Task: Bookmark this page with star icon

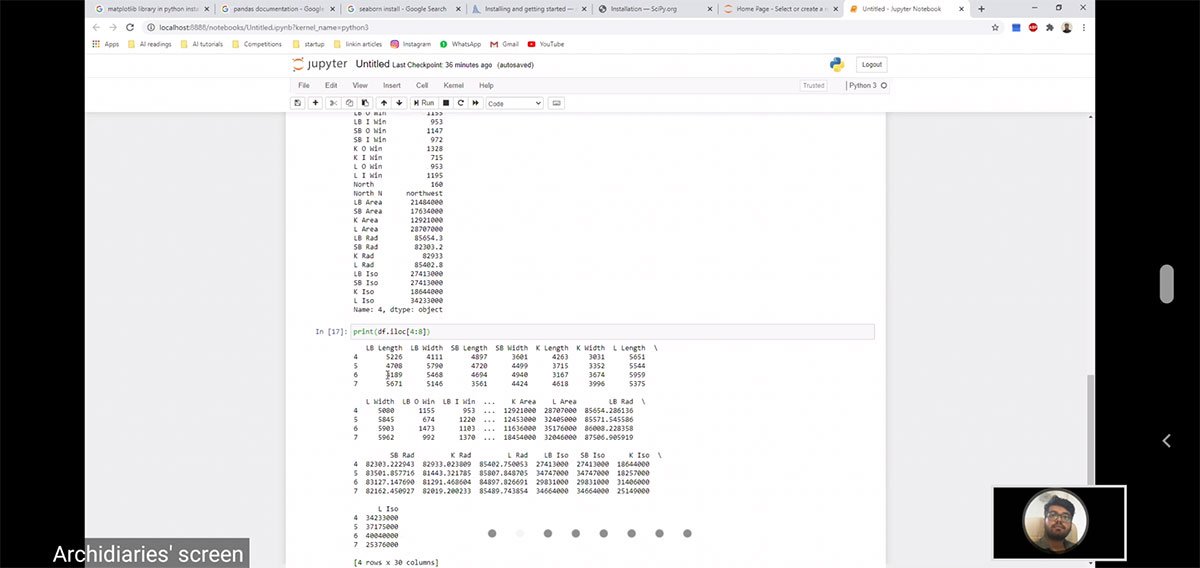Action: (995, 27)
